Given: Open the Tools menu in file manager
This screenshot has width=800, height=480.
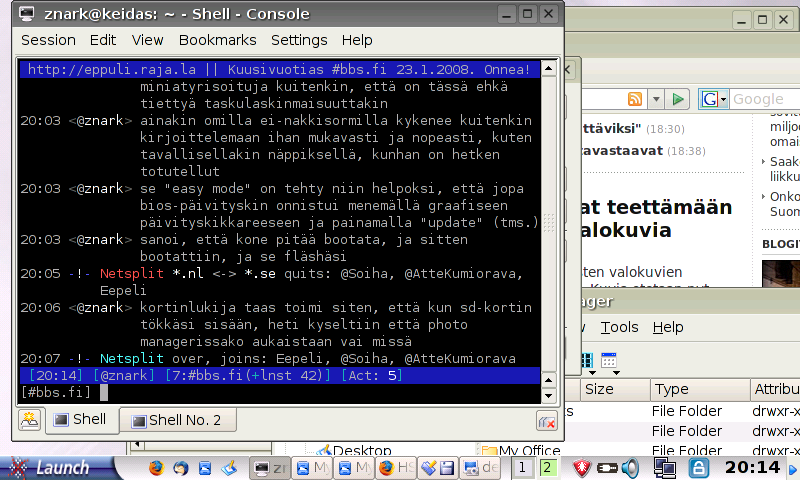Looking at the screenshot, I should click(x=619, y=327).
